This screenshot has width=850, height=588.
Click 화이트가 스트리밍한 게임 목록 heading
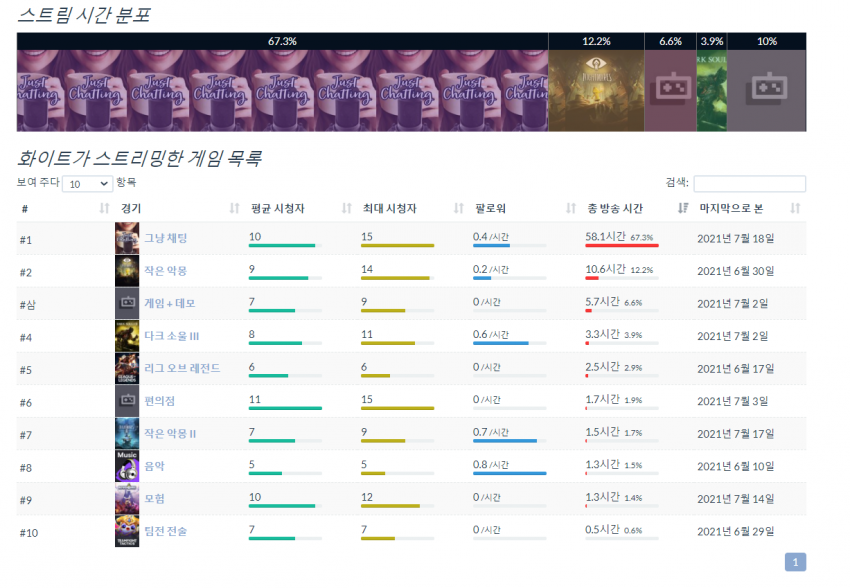(x=139, y=158)
